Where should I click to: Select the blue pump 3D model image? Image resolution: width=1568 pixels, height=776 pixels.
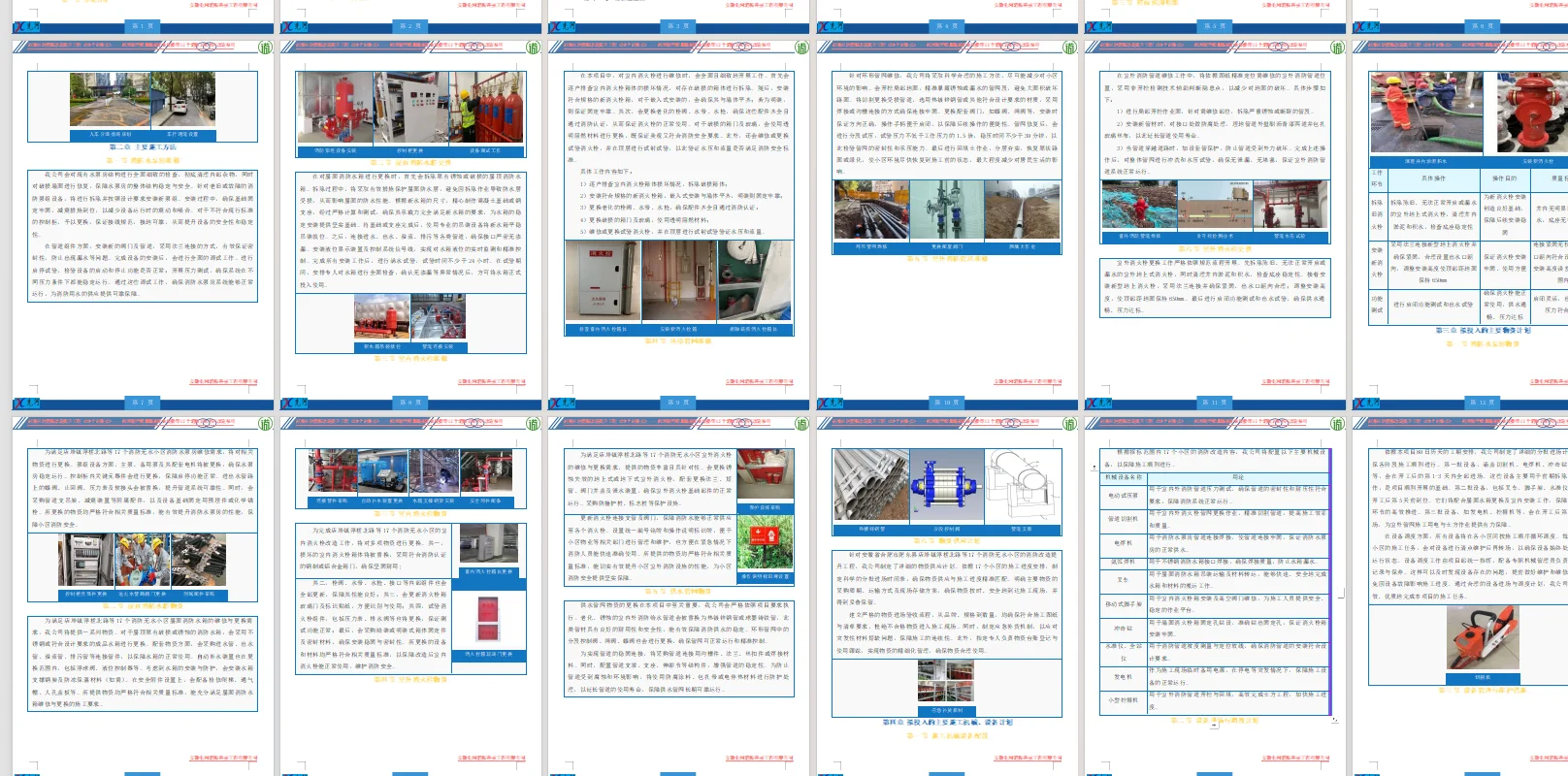[x=947, y=486]
